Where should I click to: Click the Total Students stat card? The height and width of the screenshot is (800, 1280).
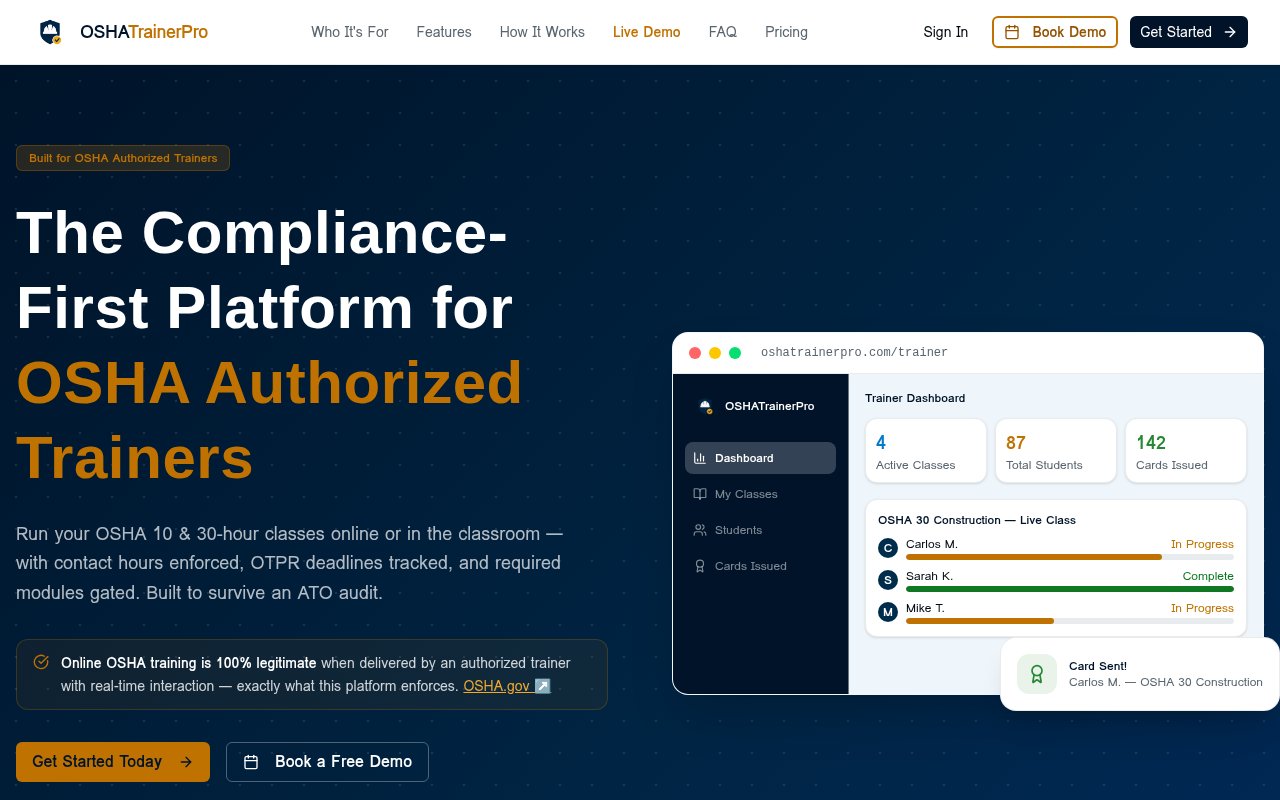(1056, 451)
